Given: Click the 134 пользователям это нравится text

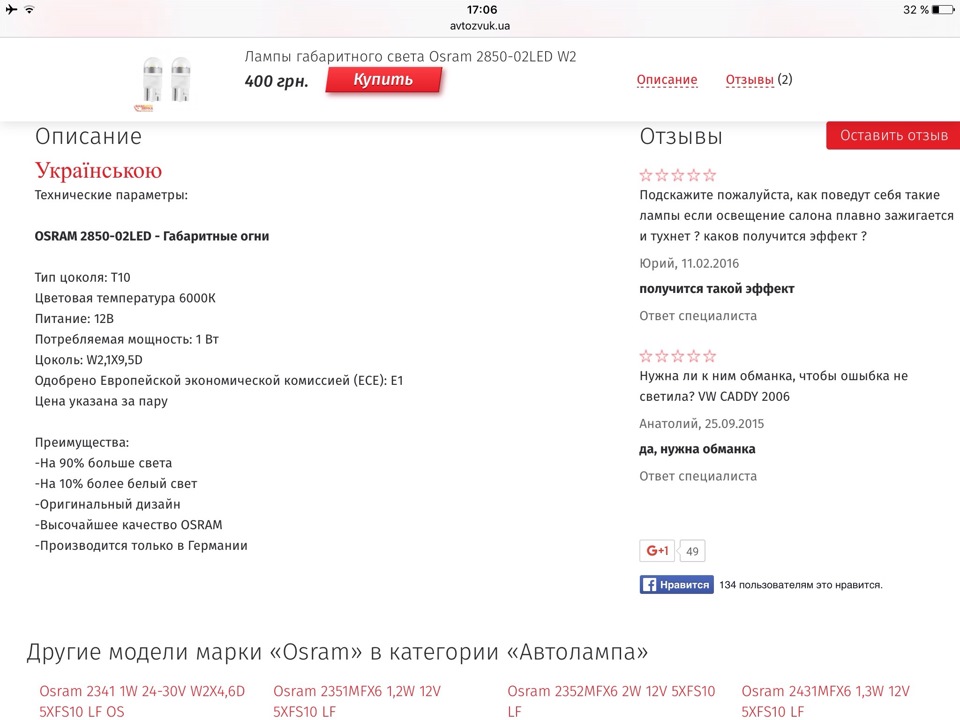Looking at the screenshot, I should click(x=801, y=585).
